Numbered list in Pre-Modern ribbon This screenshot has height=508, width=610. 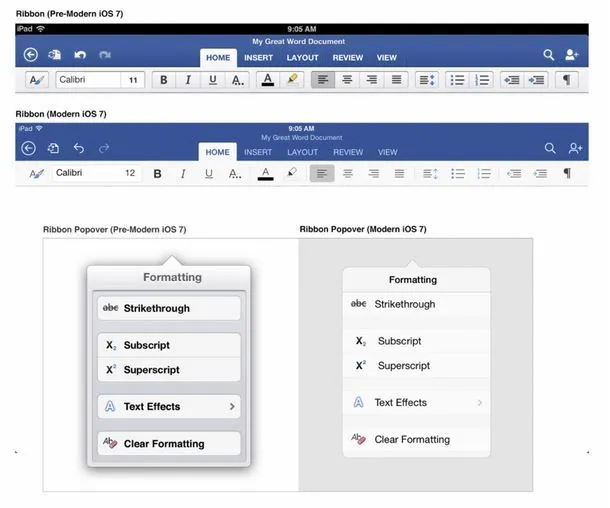click(482, 80)
